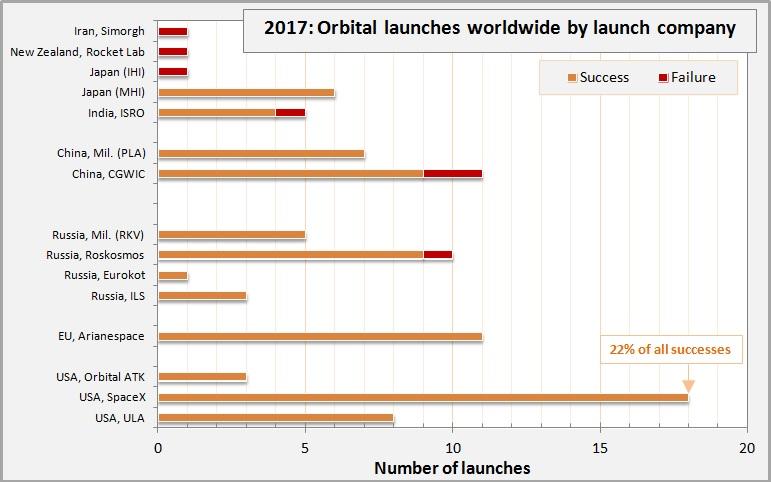Select the 'EU, Arianespace' label
The image size is (771, 482).
point(101,336)
